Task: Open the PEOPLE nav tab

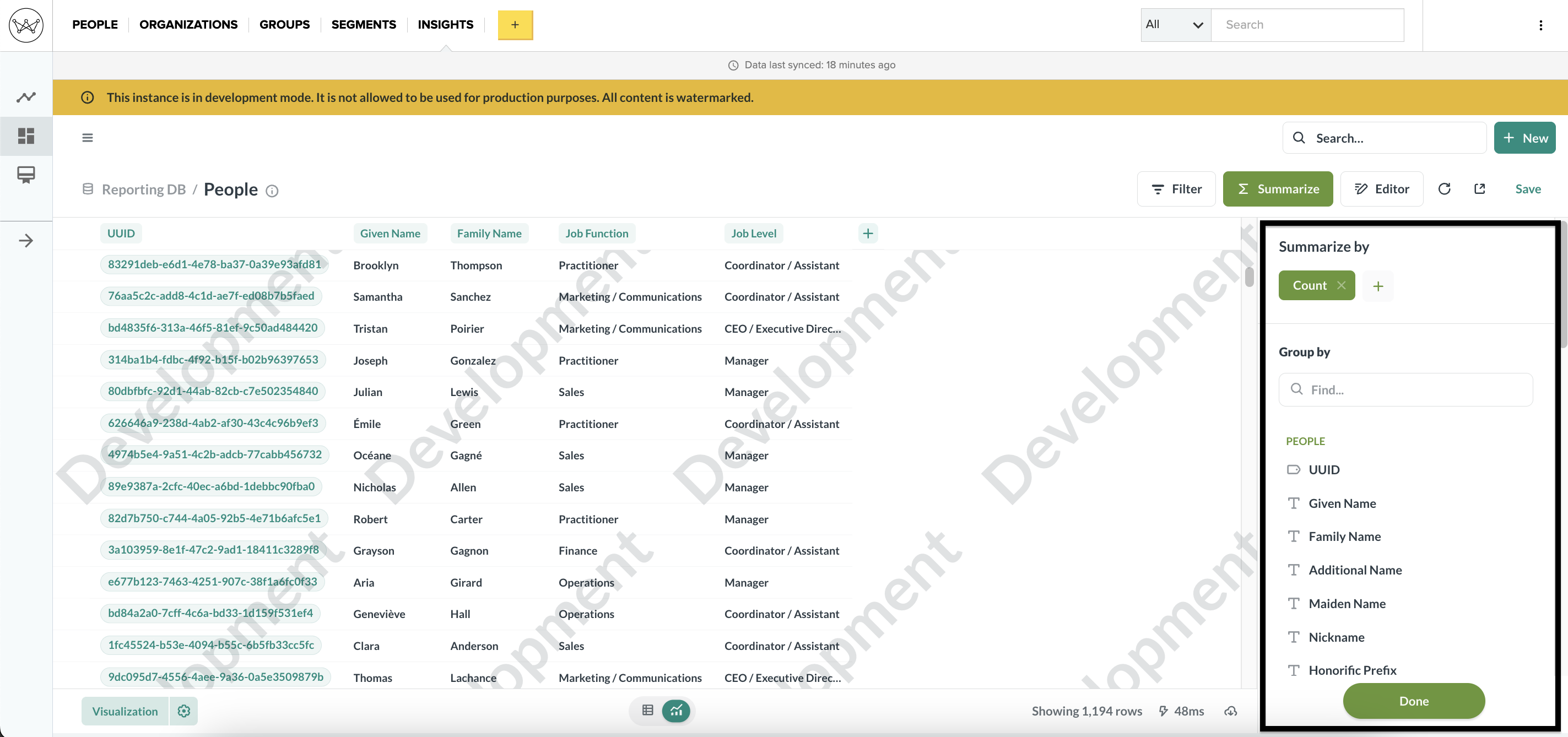Action: [95, 24]
